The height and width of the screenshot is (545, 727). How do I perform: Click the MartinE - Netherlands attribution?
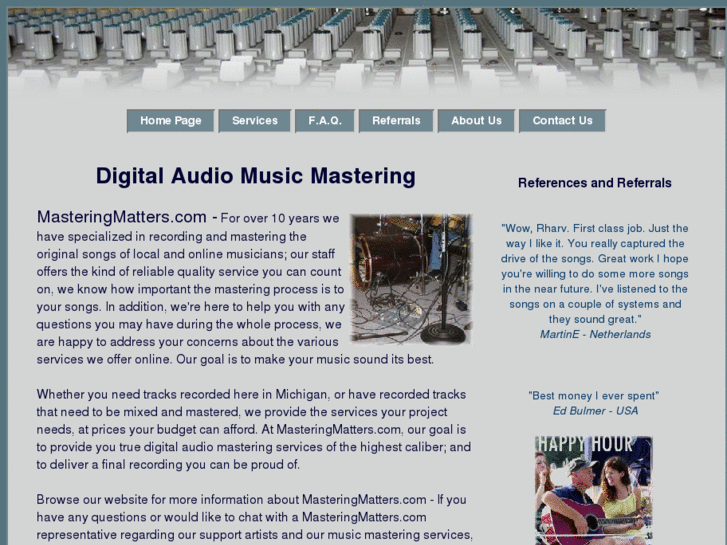(595, 334)
